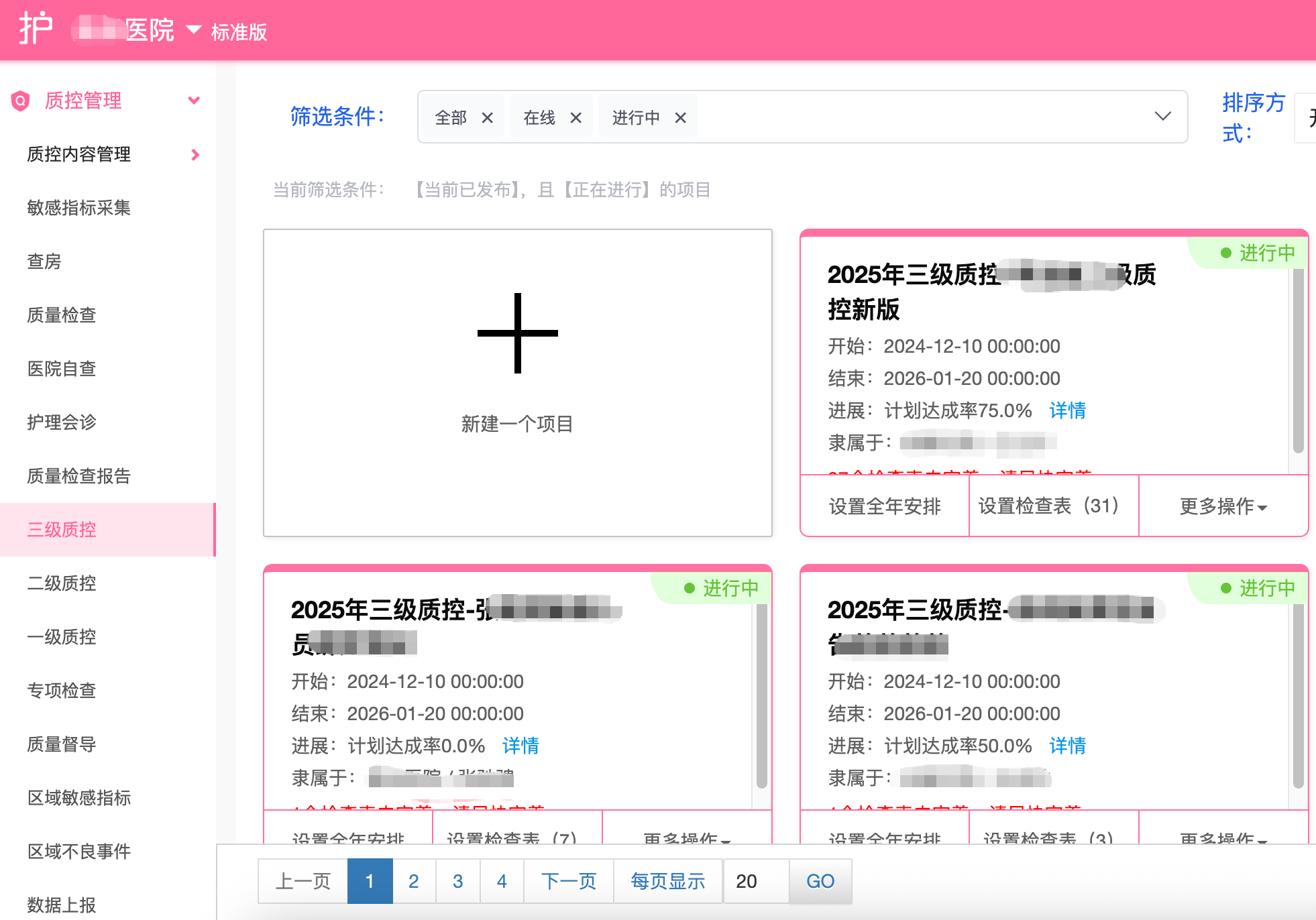This screenshot has width=1316, height=920.
Task: Click the green status dot on bottom-right card
Action: coord(1227,588)
